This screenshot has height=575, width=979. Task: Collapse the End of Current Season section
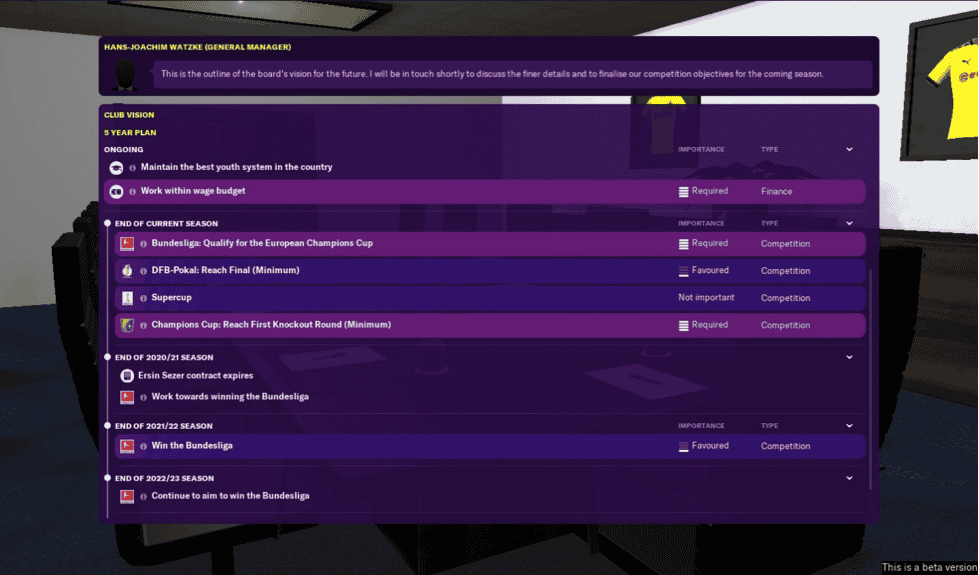click(849, 224)
